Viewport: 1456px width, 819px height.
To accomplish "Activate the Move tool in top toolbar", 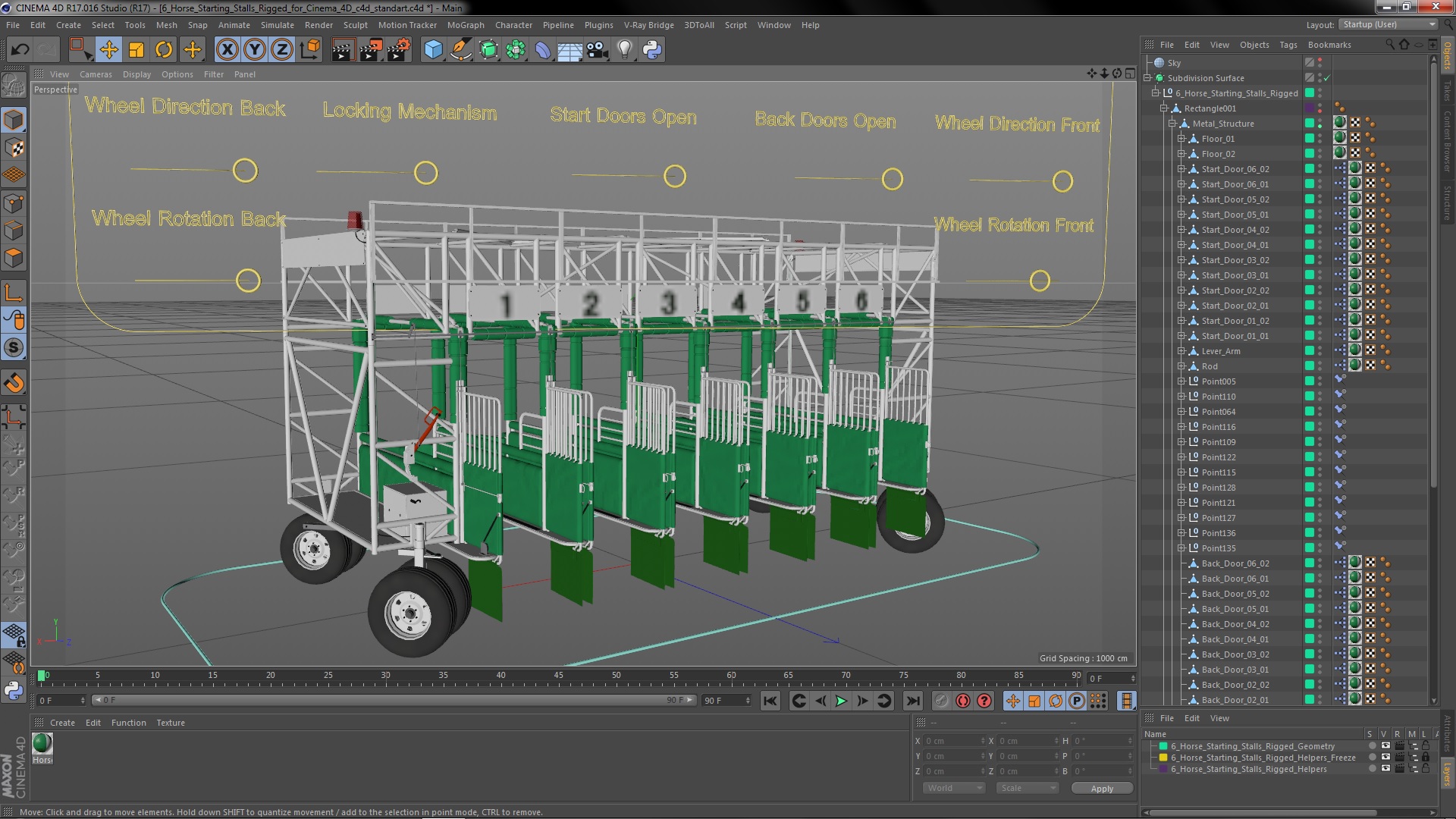I will [x=108, y=50].
